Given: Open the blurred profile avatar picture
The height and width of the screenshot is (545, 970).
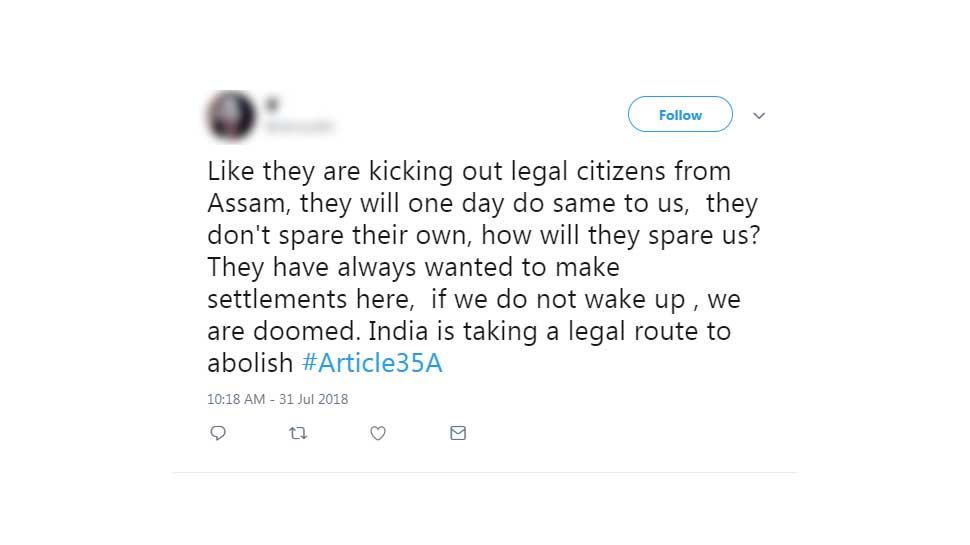Looking at the screenshot, I should 231,116.
